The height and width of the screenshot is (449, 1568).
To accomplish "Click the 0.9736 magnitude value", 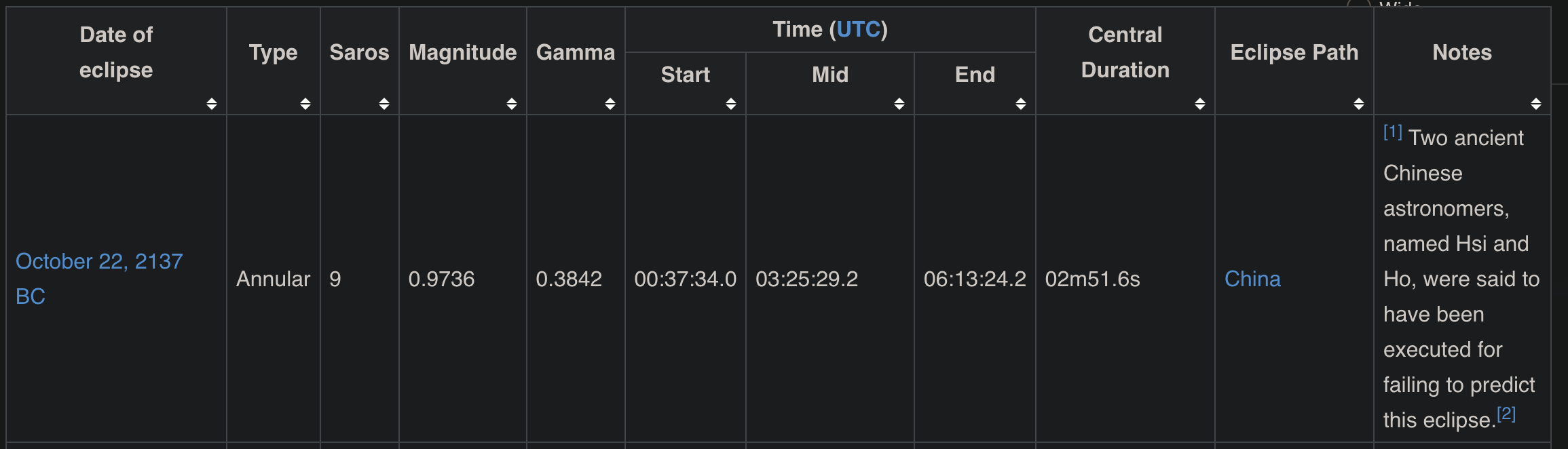I will point(441,279).
